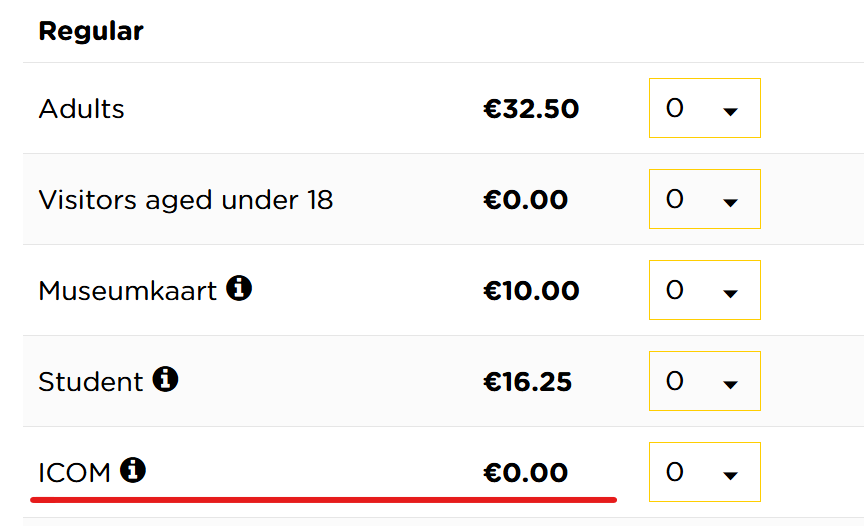Click the red underline beneath ICOM row
This screenshot has height=526, width=864.
(x=323, y=500)
